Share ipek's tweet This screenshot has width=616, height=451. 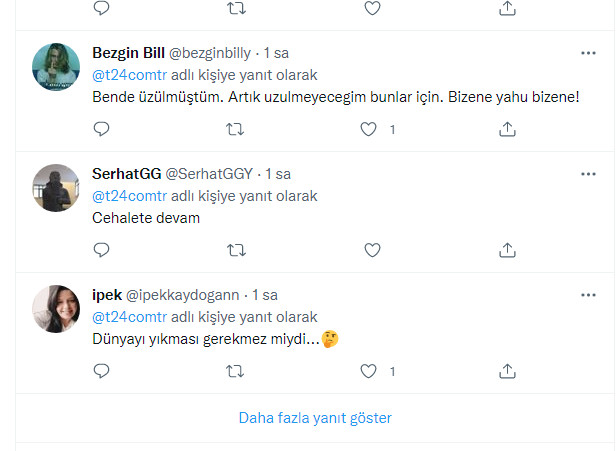coord(507,371)
